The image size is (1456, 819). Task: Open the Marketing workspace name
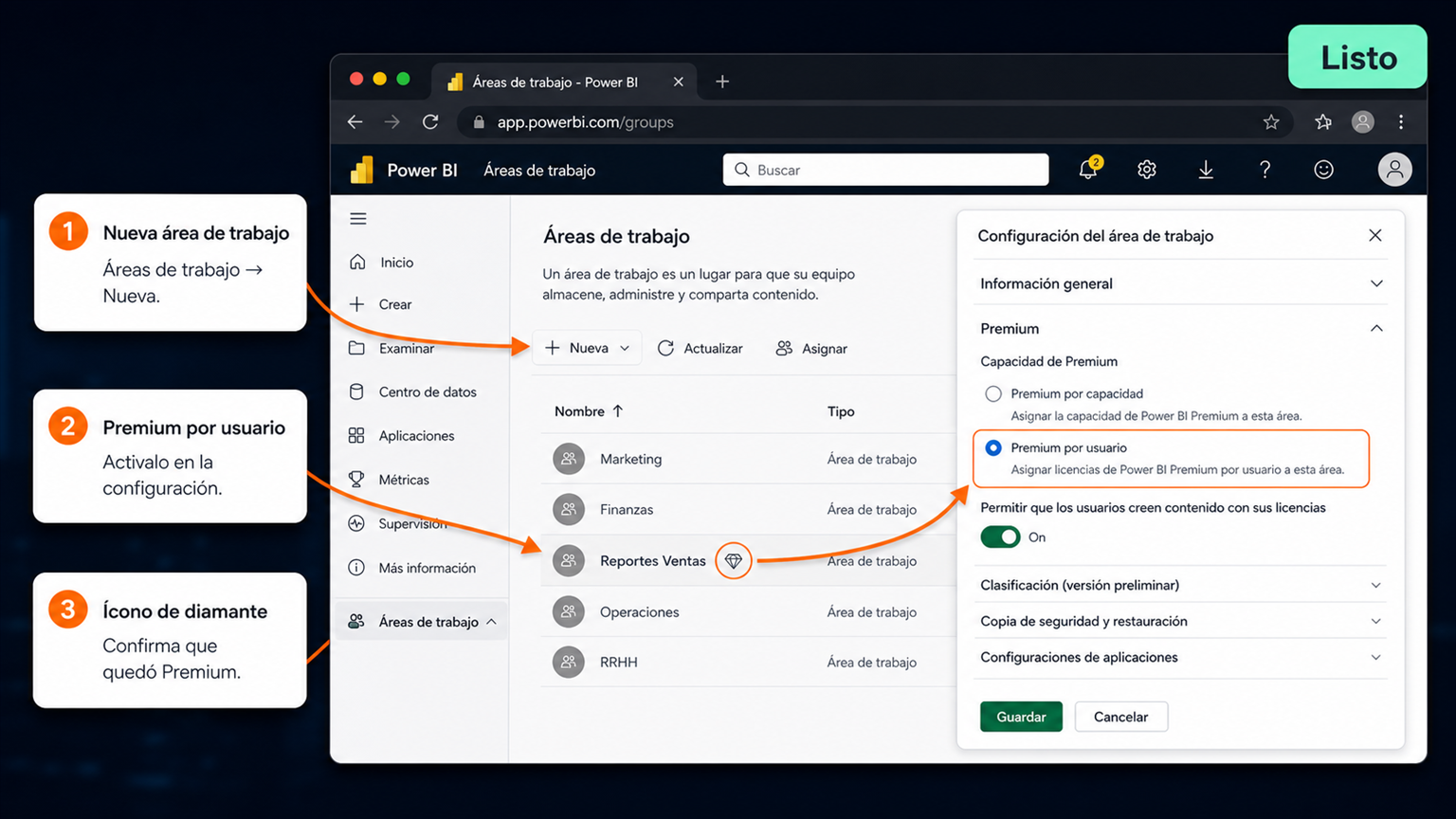630,459
